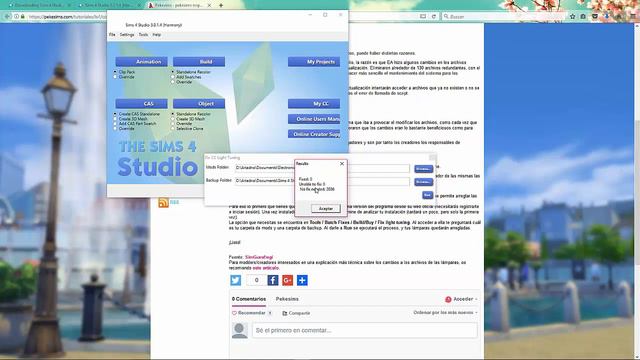
Task: Open the SimGuruEugi source link
Action: (259, 257)
